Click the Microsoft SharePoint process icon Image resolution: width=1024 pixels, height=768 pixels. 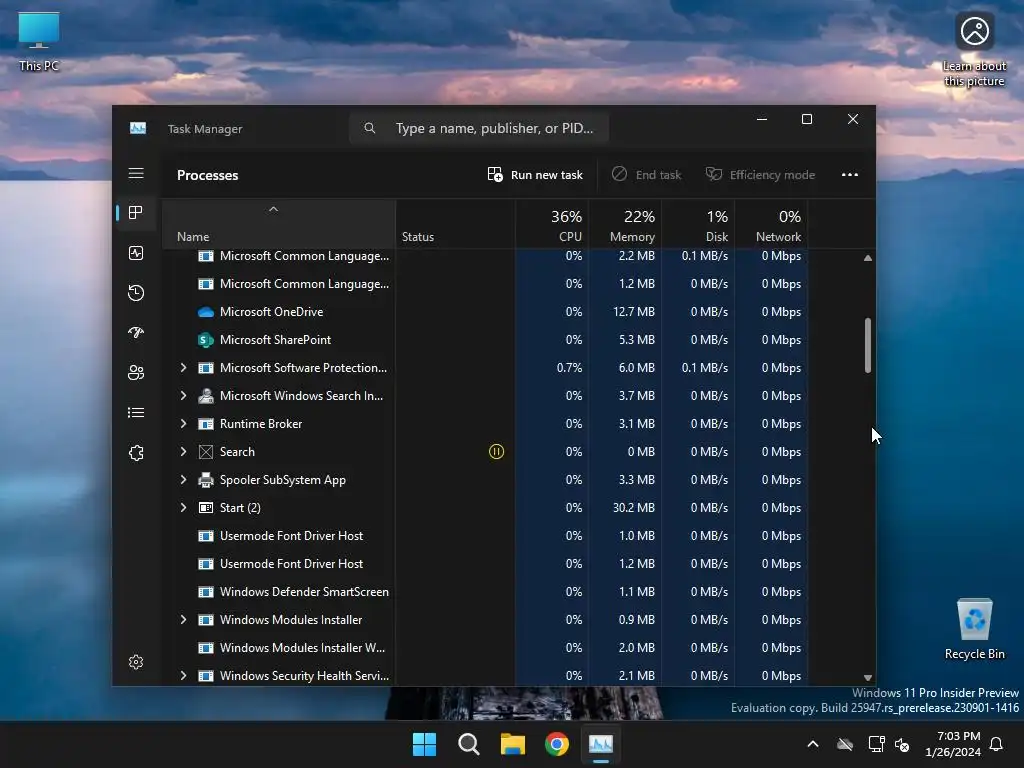tap(206, 340)
